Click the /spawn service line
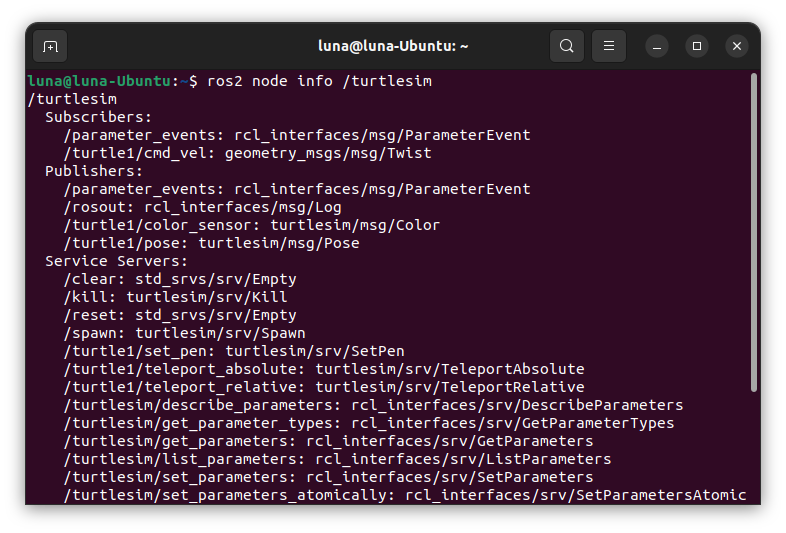 click(184, 333)
